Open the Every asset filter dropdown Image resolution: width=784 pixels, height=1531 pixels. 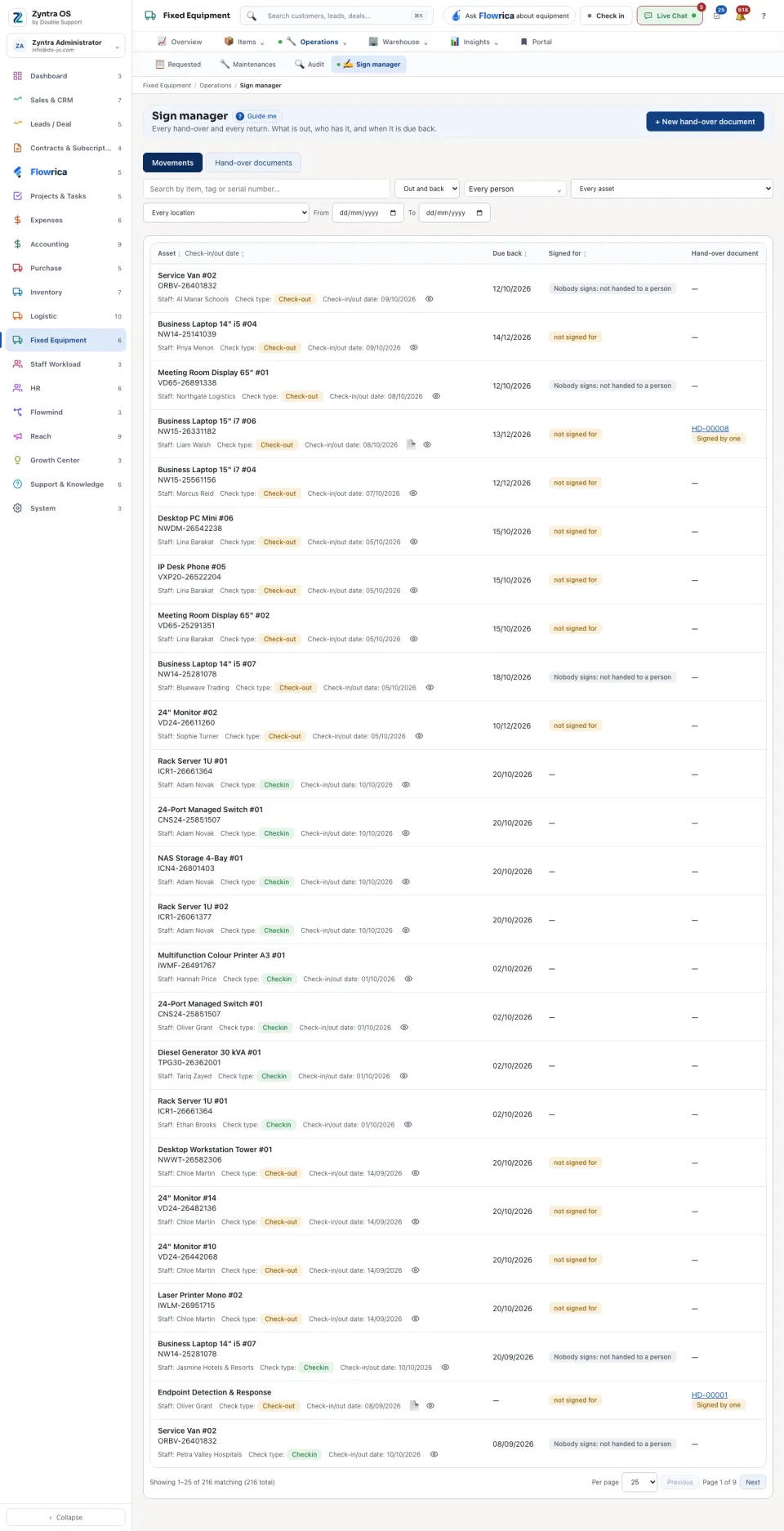(672, 189)
